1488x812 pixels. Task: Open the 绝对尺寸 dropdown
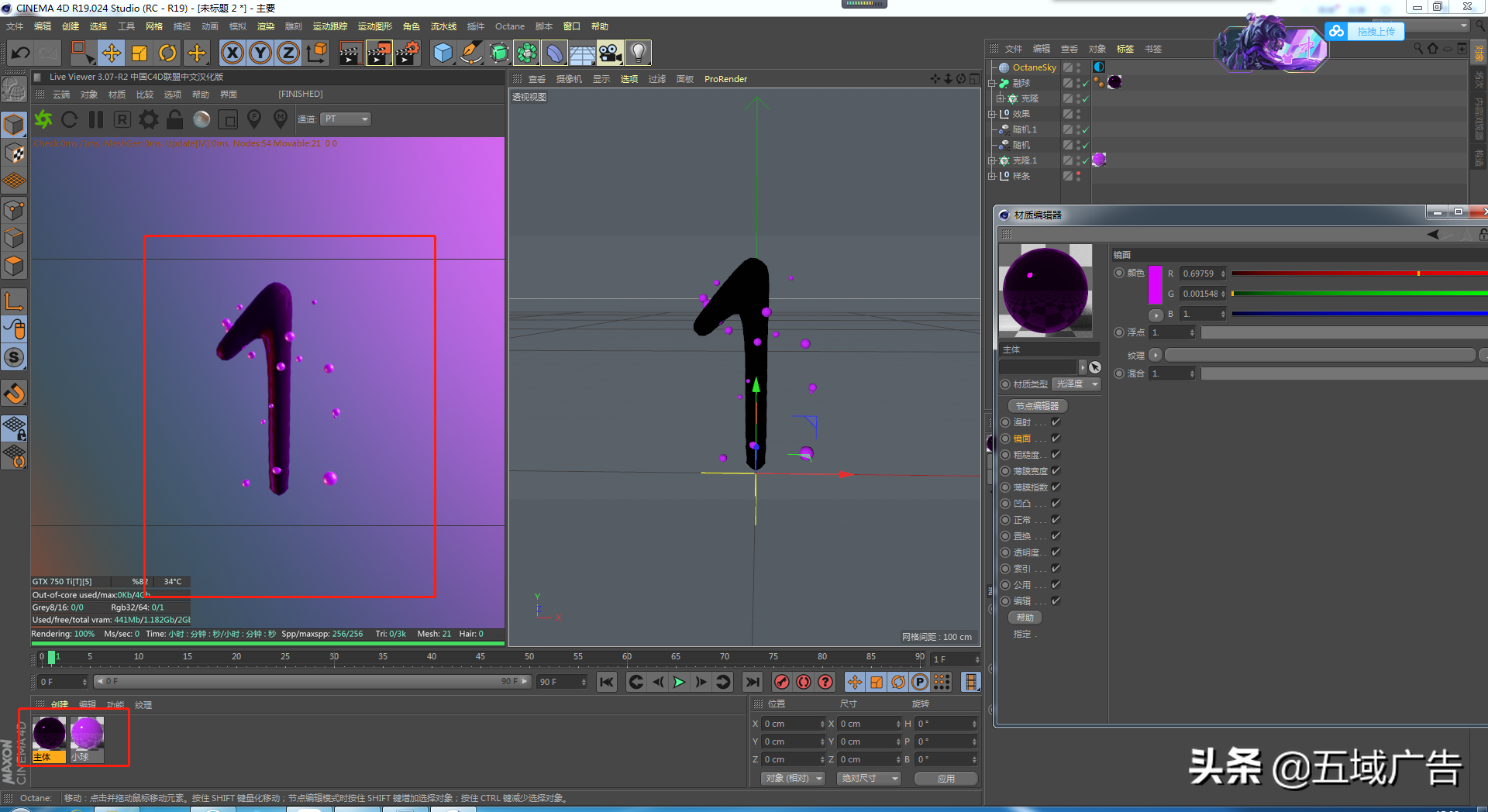click(x=869, y=778)
